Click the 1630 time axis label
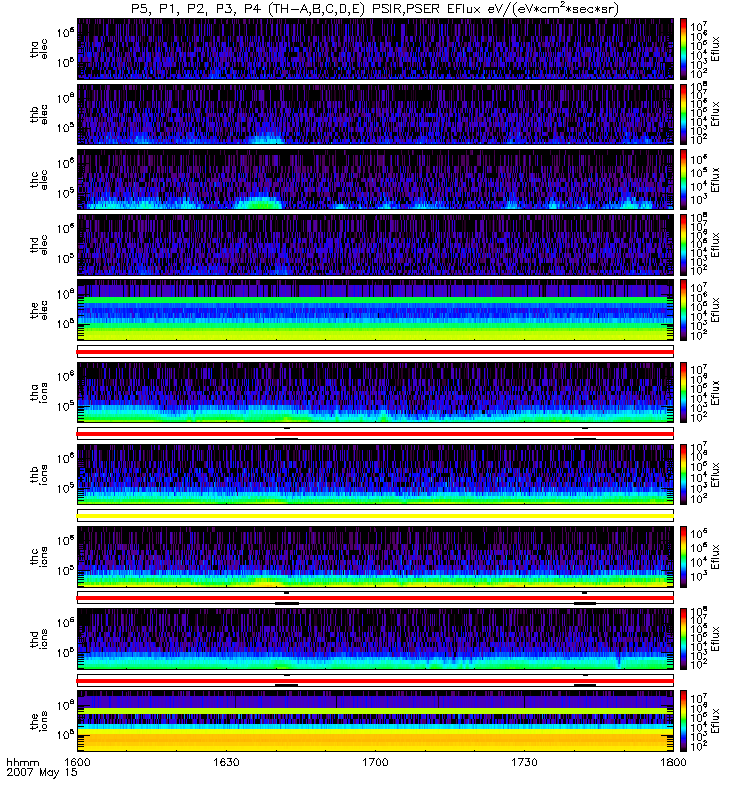The image size is (750, 800). pos(226,762)
